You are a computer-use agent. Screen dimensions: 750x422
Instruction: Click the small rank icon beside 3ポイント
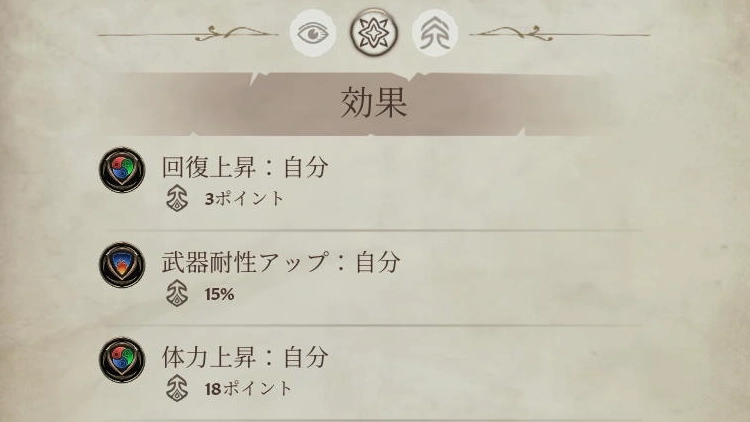coord(178,198)
